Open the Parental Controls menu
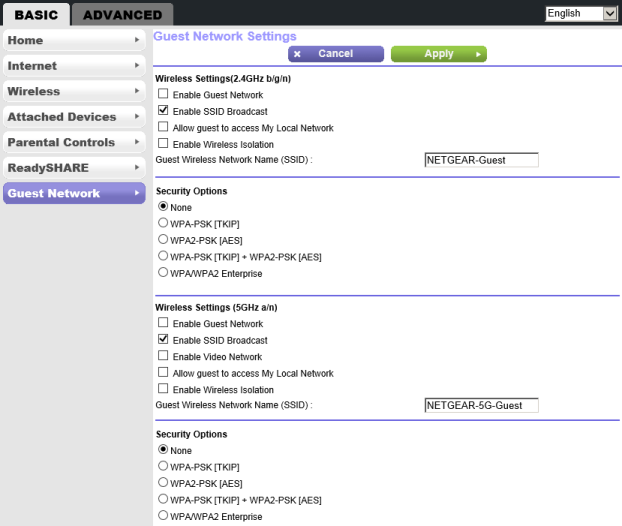Viewport: 622px width, 526px height. click(x=74, y=142)
